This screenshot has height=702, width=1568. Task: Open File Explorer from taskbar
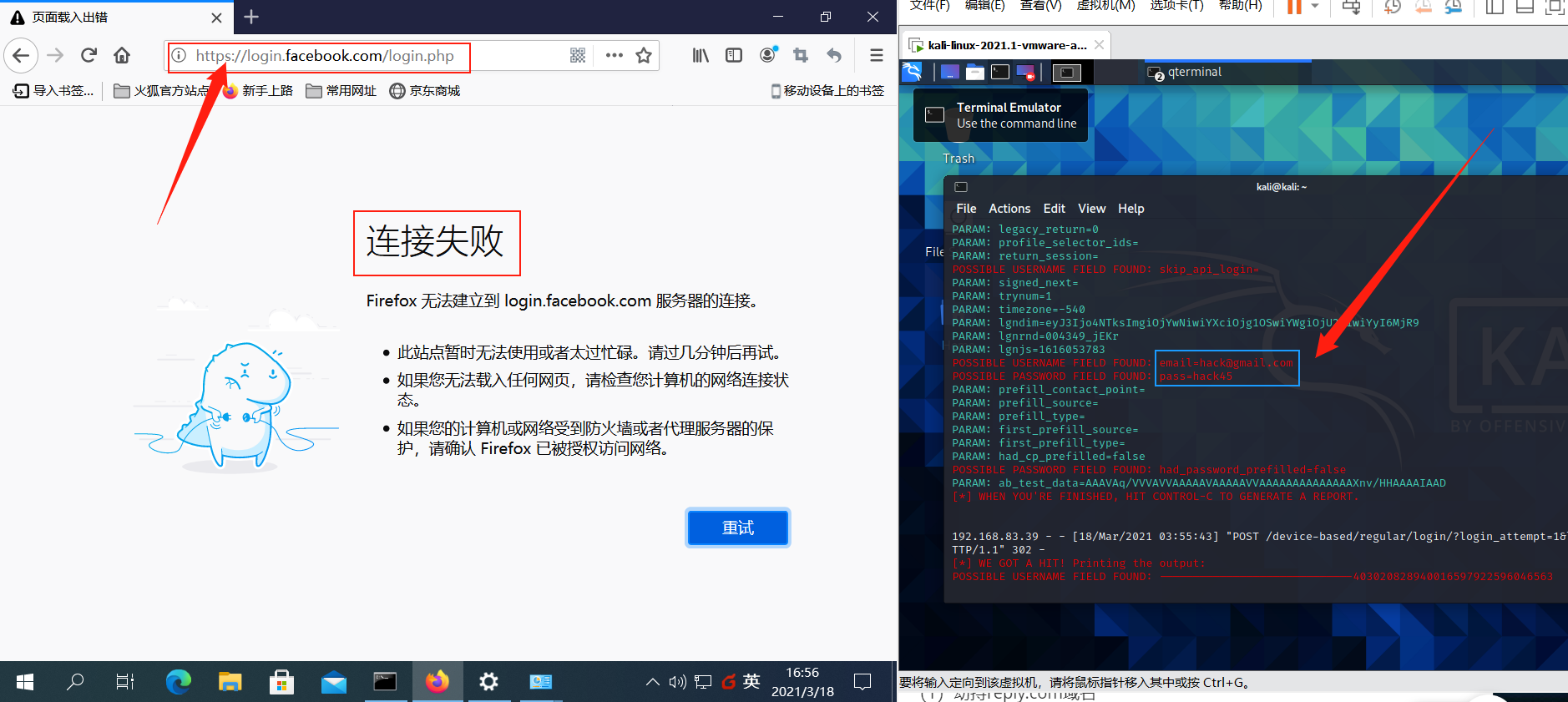(x=230, y=682)
